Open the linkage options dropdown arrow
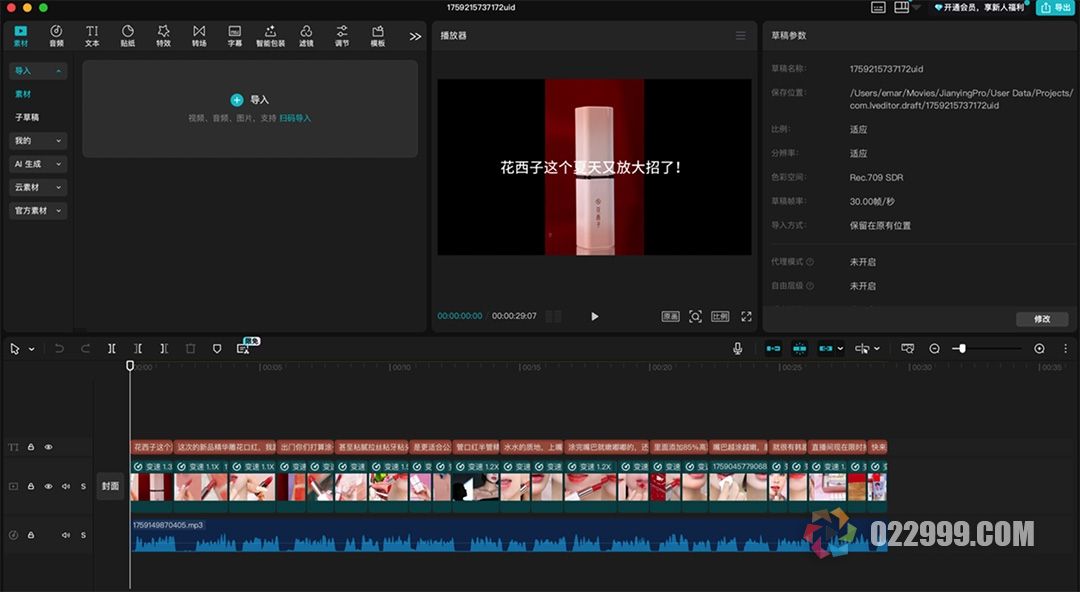 pyautogui.click(x=840, y=349)
